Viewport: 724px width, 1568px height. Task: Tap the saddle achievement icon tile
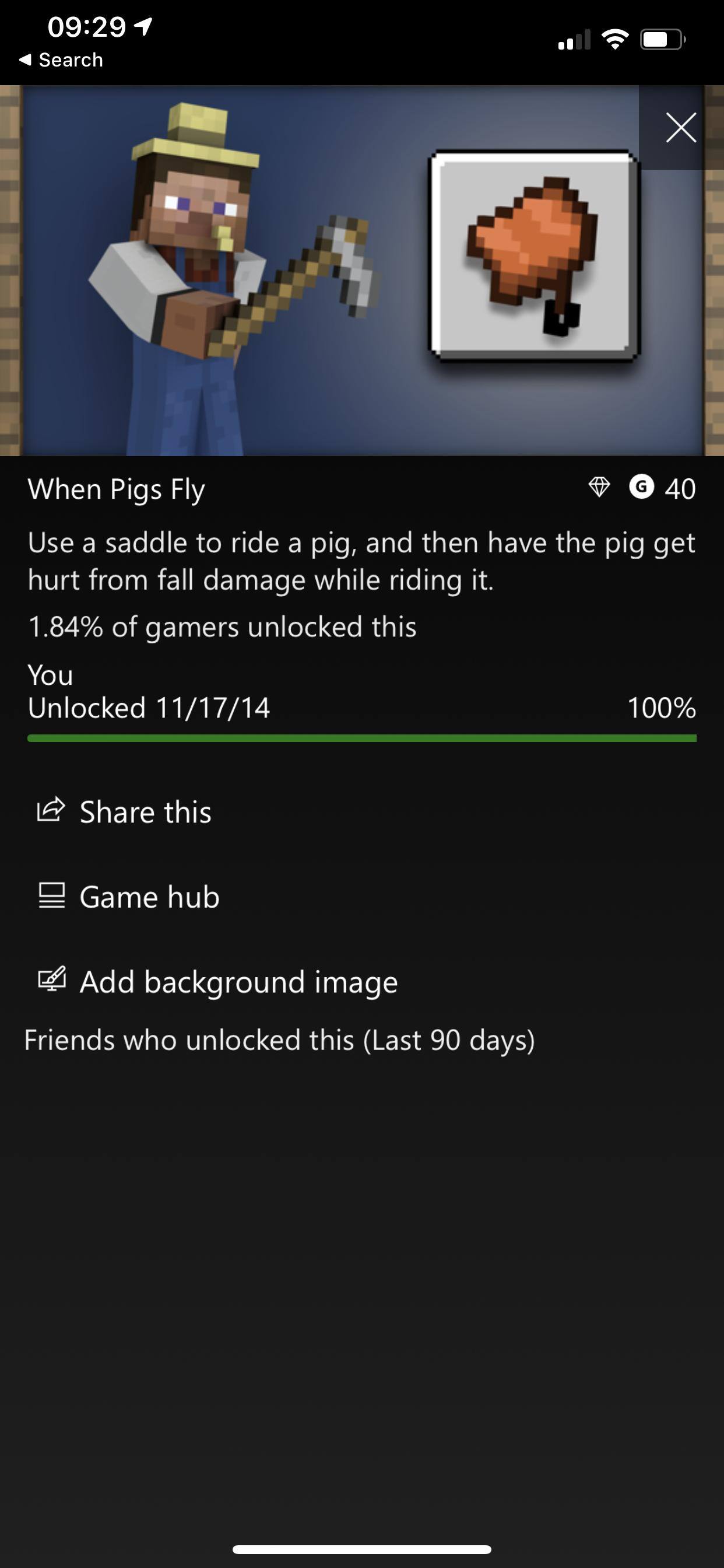pyautogui.click(x=534, y=254)
